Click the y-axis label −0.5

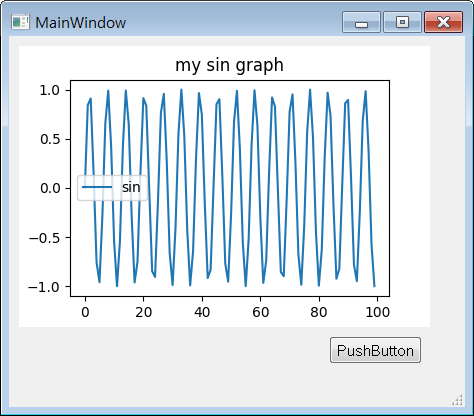pos(45,238)
